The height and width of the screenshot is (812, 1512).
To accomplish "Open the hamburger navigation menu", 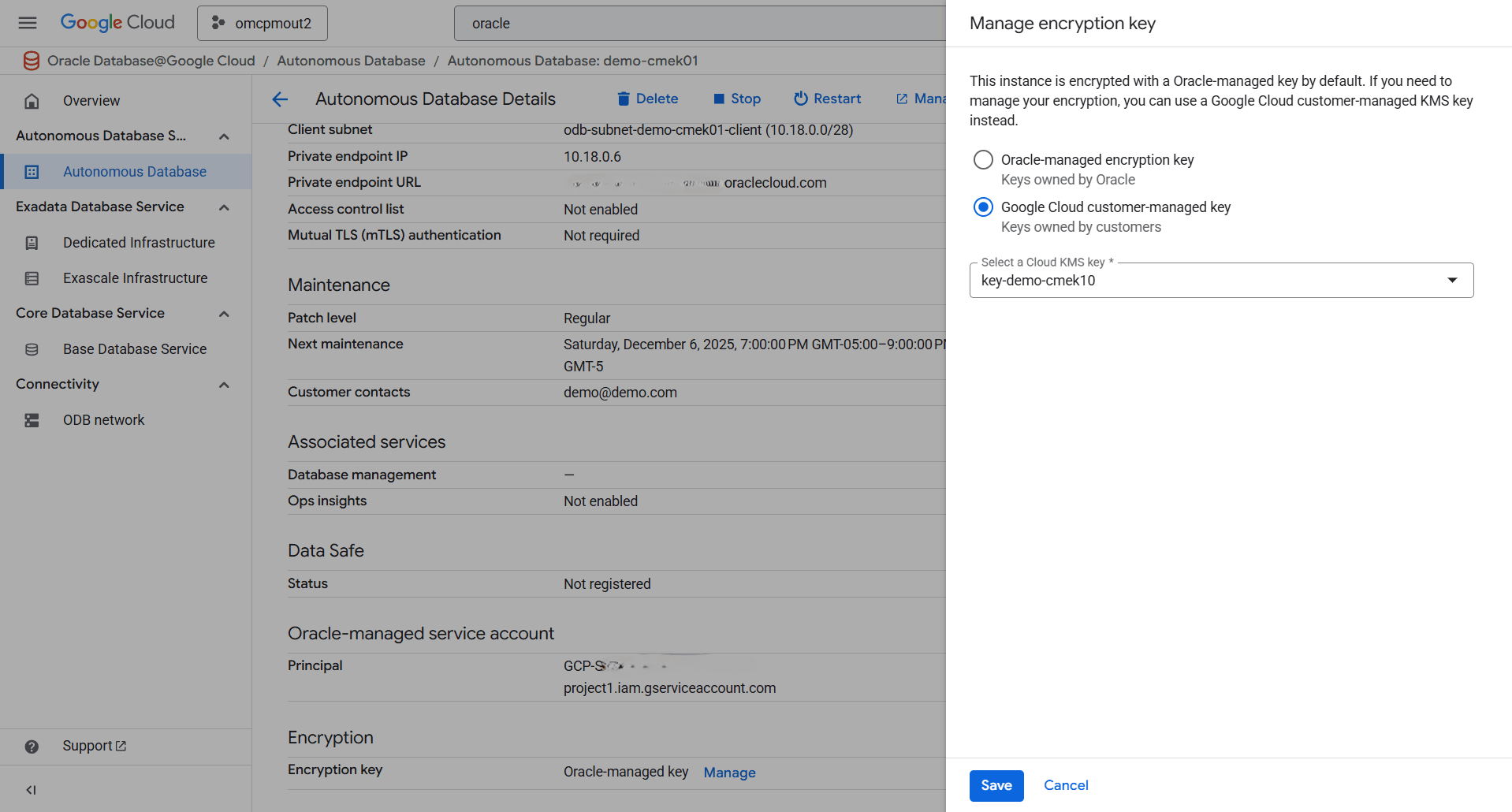I will [x=28, y=23].
